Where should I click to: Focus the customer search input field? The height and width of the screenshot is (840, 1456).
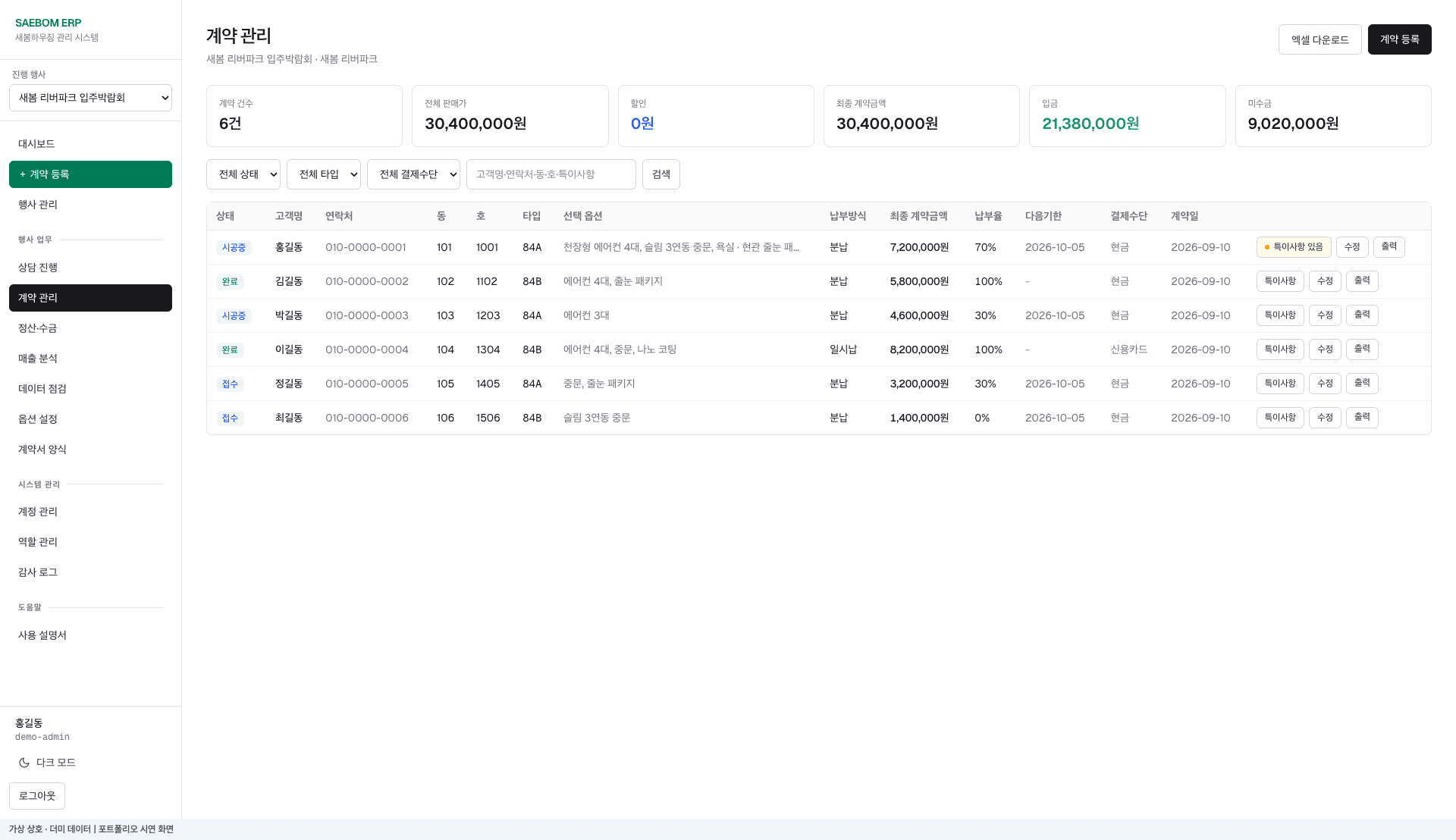click(x=551, y=174)
